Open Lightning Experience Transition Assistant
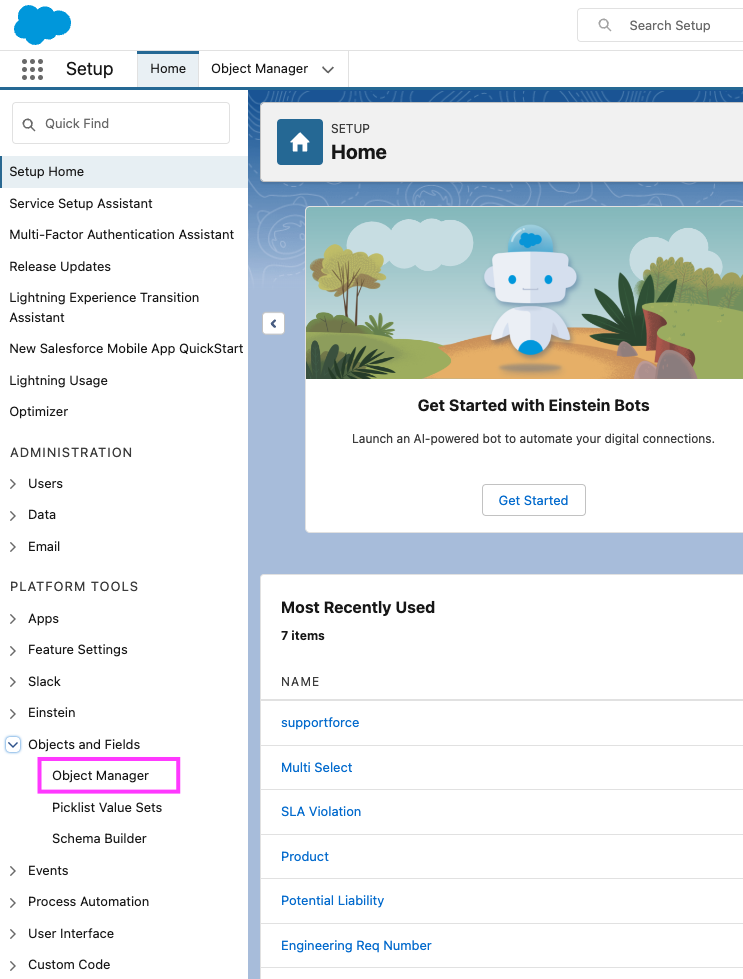Screen dimensions: 743x979 (x=104, y=307)
